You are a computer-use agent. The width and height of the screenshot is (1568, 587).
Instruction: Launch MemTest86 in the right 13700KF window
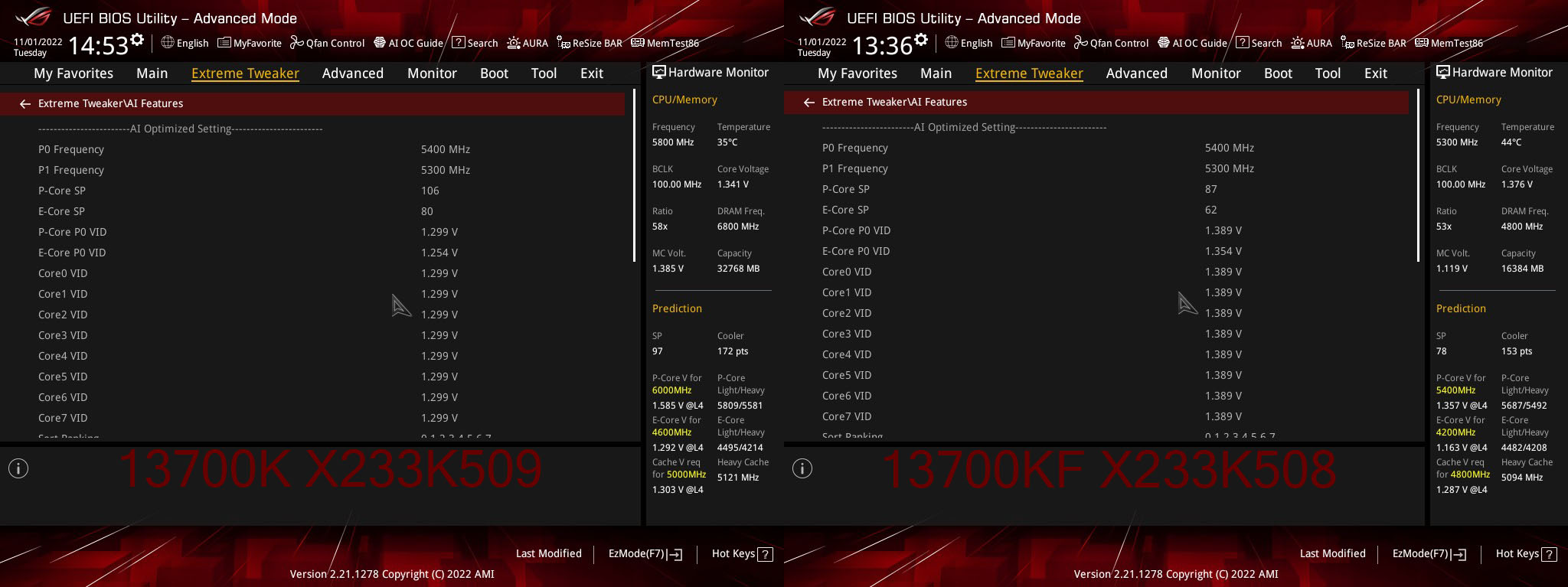pos(1449,43)
